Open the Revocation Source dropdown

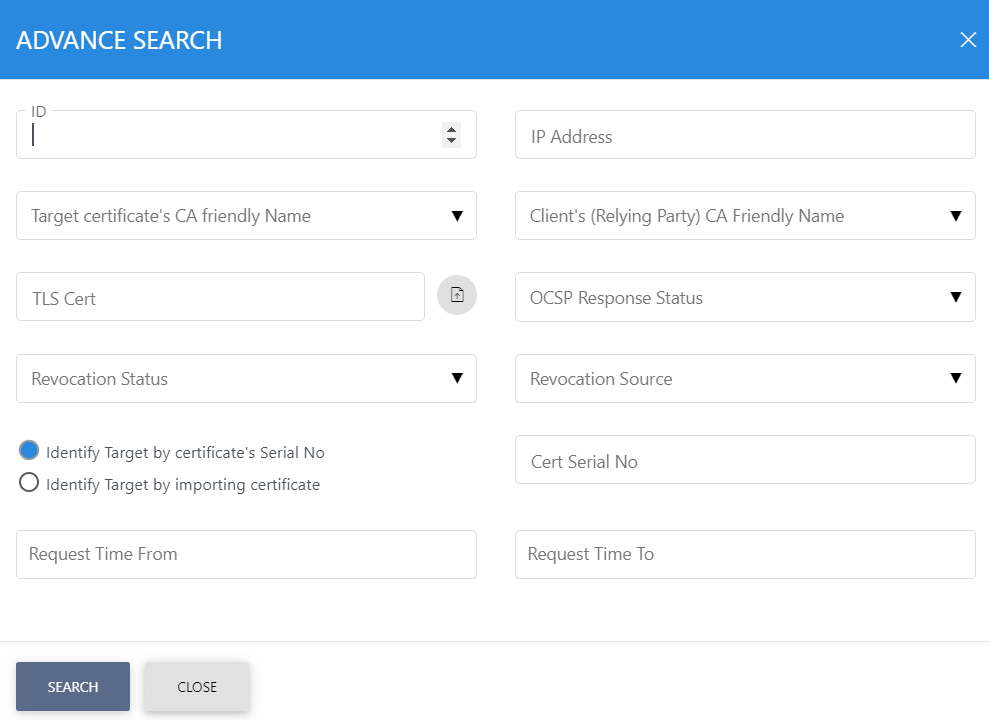click(745, 379)
